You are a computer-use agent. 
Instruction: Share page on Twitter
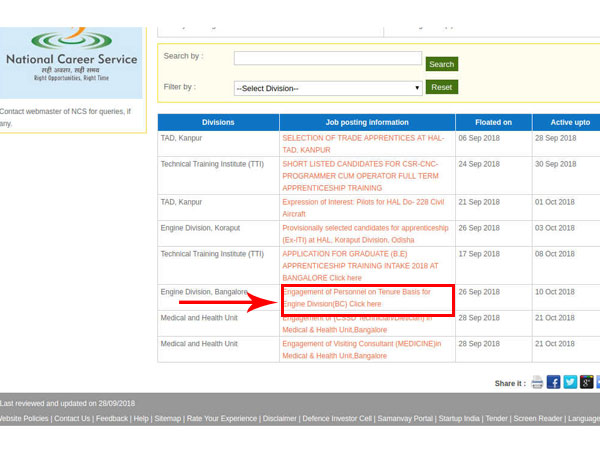pyautogui.click(x=570, y=382)
